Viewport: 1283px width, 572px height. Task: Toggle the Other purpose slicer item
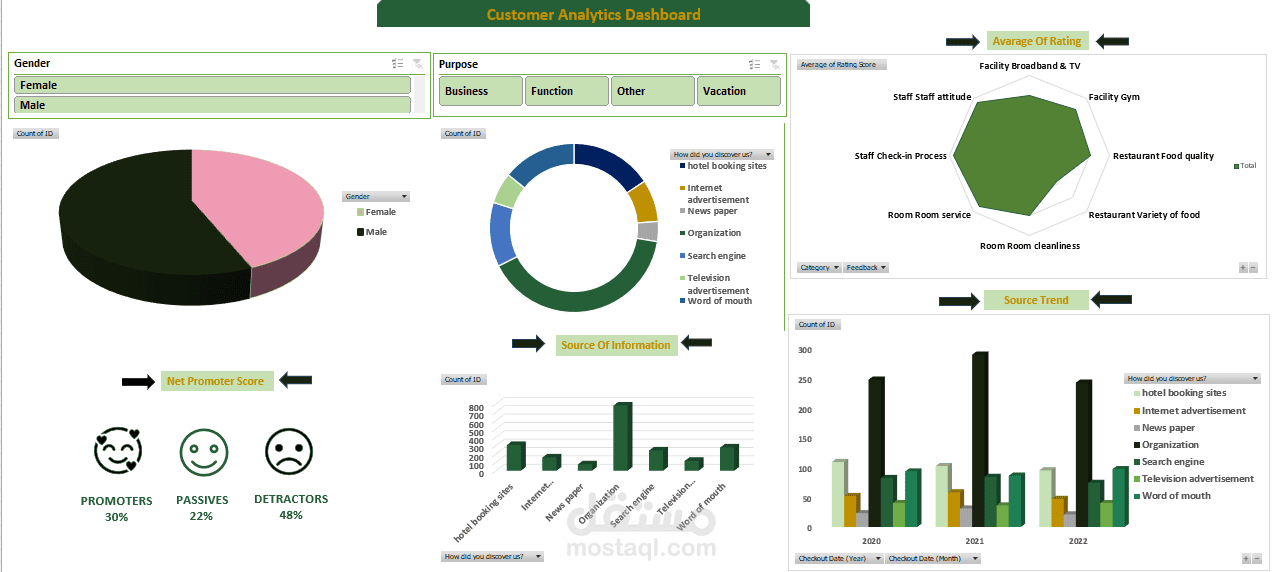(x=653, y=91)
